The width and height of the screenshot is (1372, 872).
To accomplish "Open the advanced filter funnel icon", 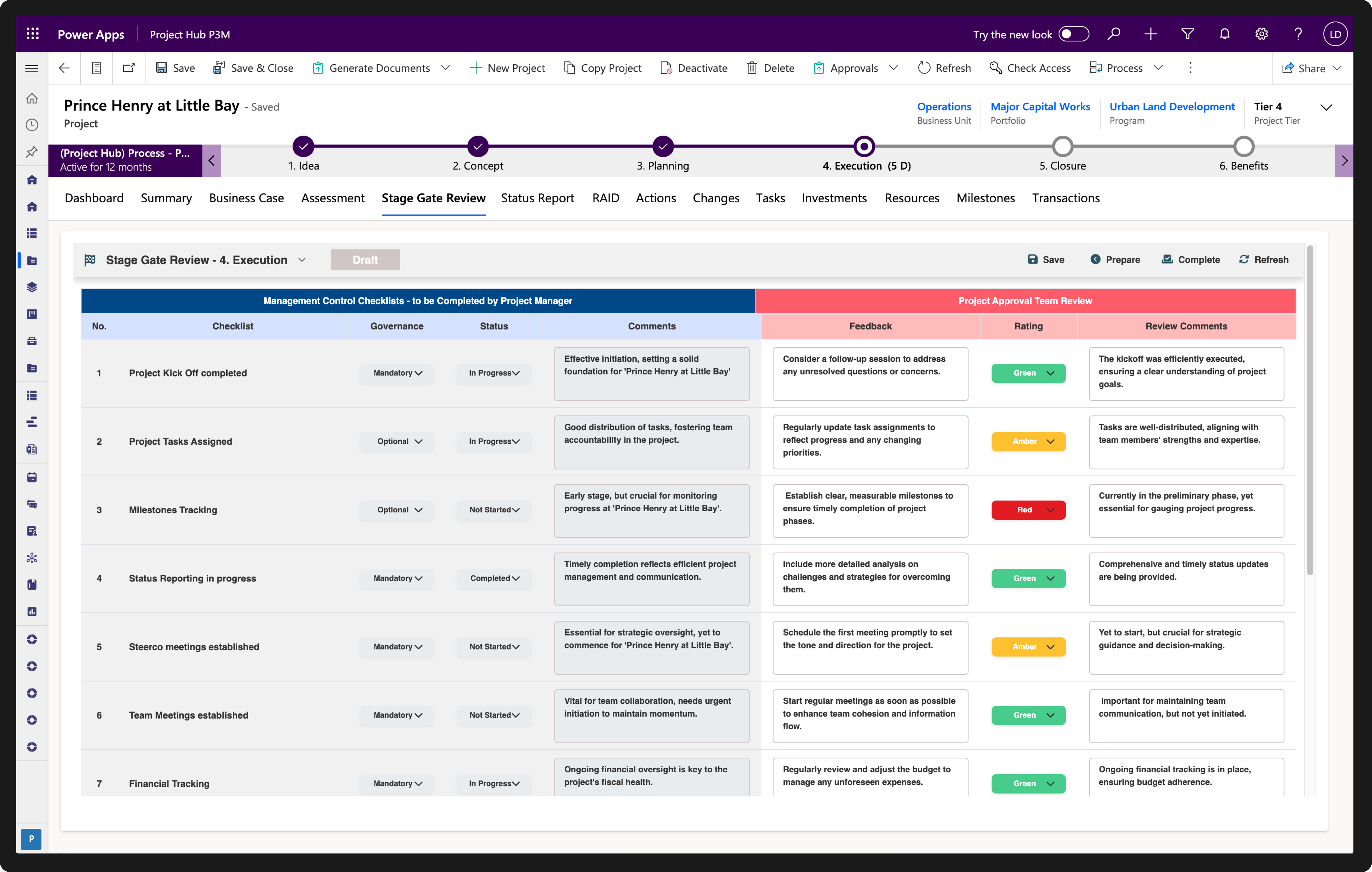I will point(1187,34).
